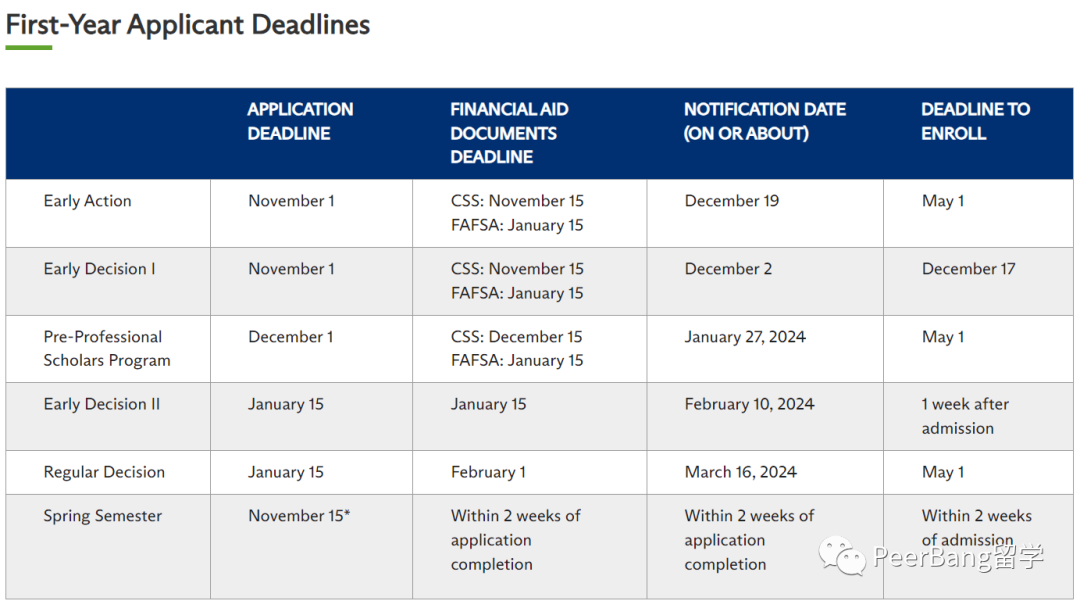Select the First-Year Applicant Deadlines heading

click(187, 25)
